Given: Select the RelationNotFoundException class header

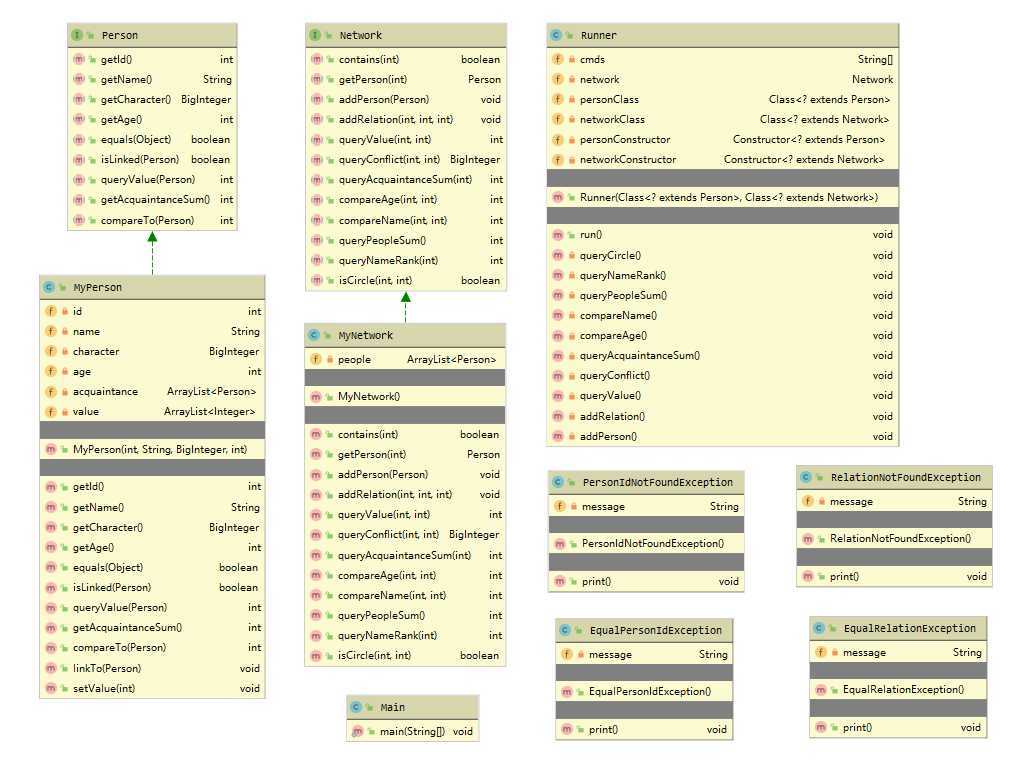Looking at the screenshot, I should (x=894, y=477).
